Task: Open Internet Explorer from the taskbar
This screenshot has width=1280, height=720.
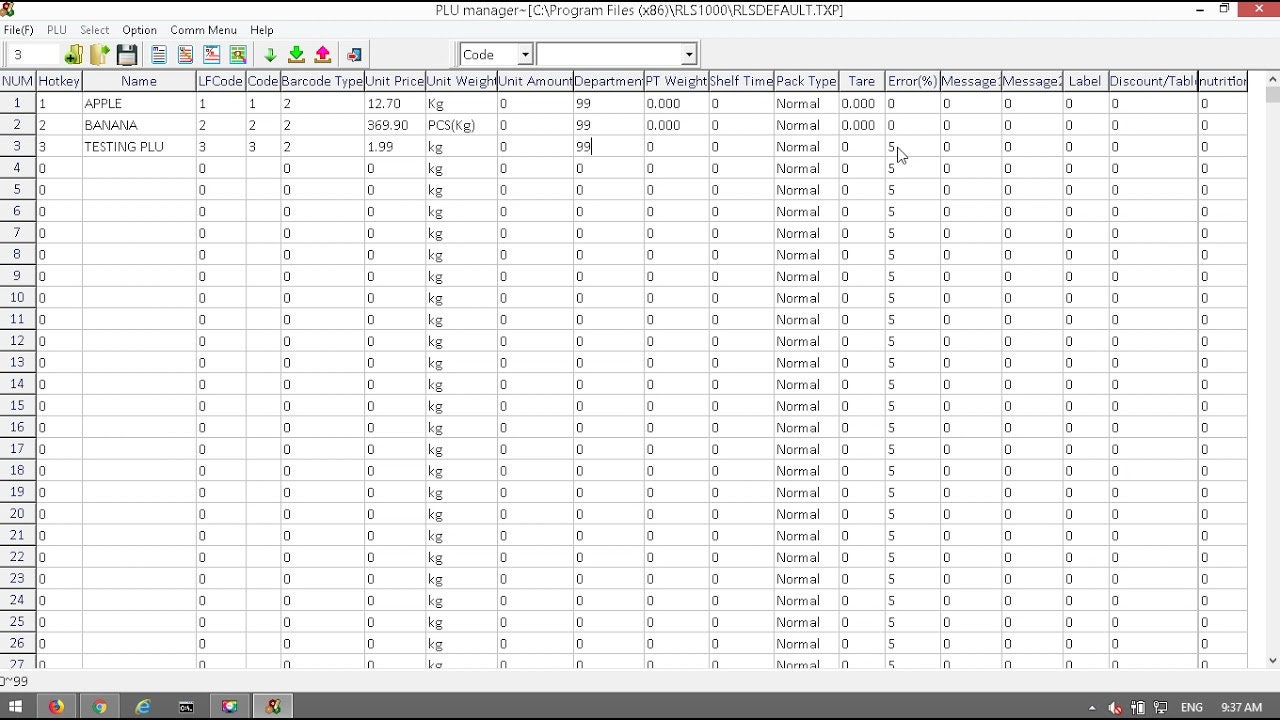Action: (x=143, y=707)
